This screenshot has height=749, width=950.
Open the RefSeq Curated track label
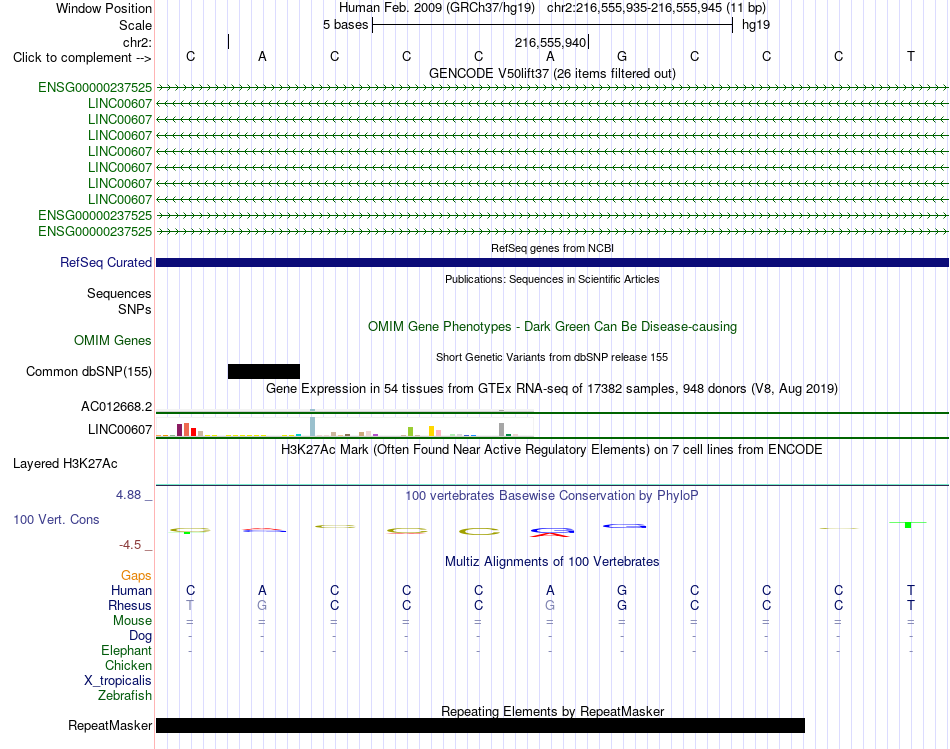point(105,262)
